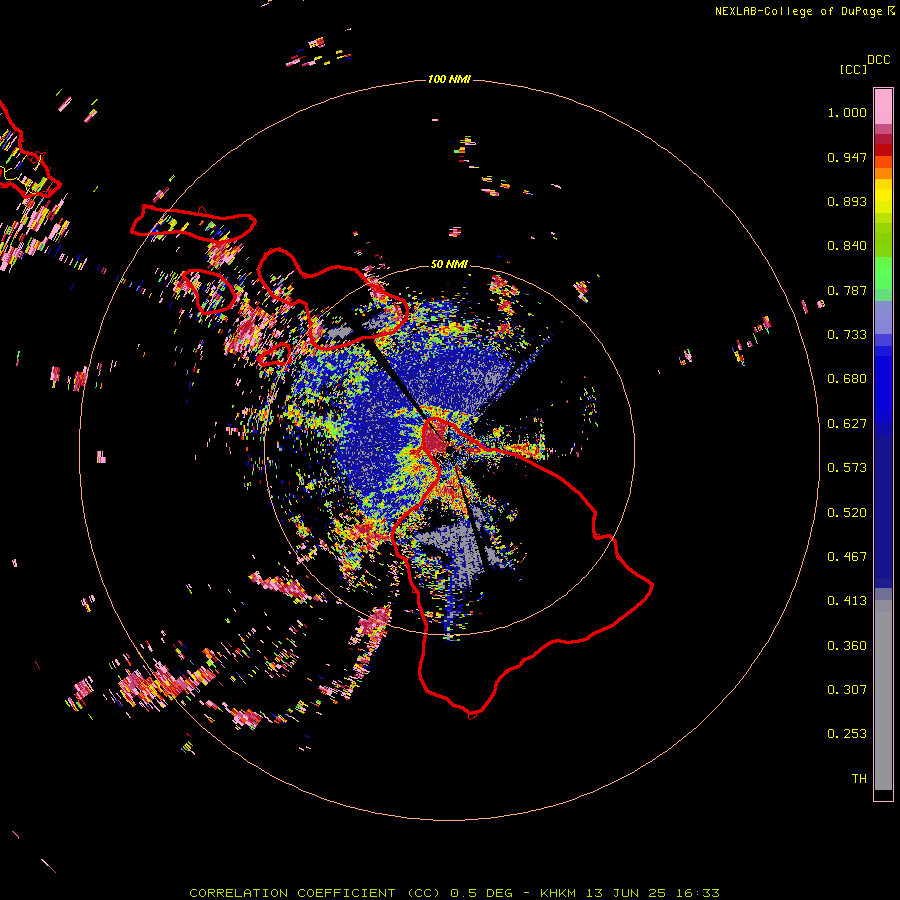Click the 100 NMI range ring label
Viewport: 900px width, 900px height.
click(449, 79)
